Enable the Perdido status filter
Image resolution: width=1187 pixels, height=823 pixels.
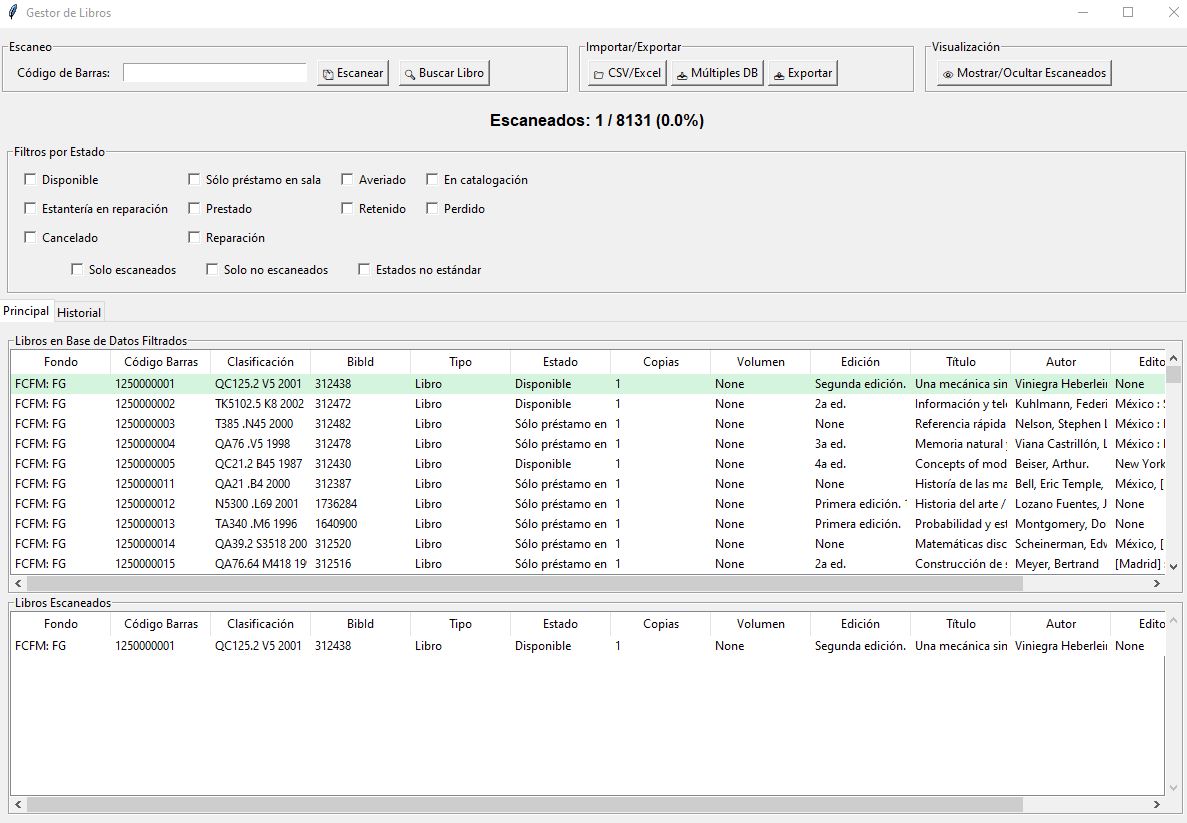432,209
